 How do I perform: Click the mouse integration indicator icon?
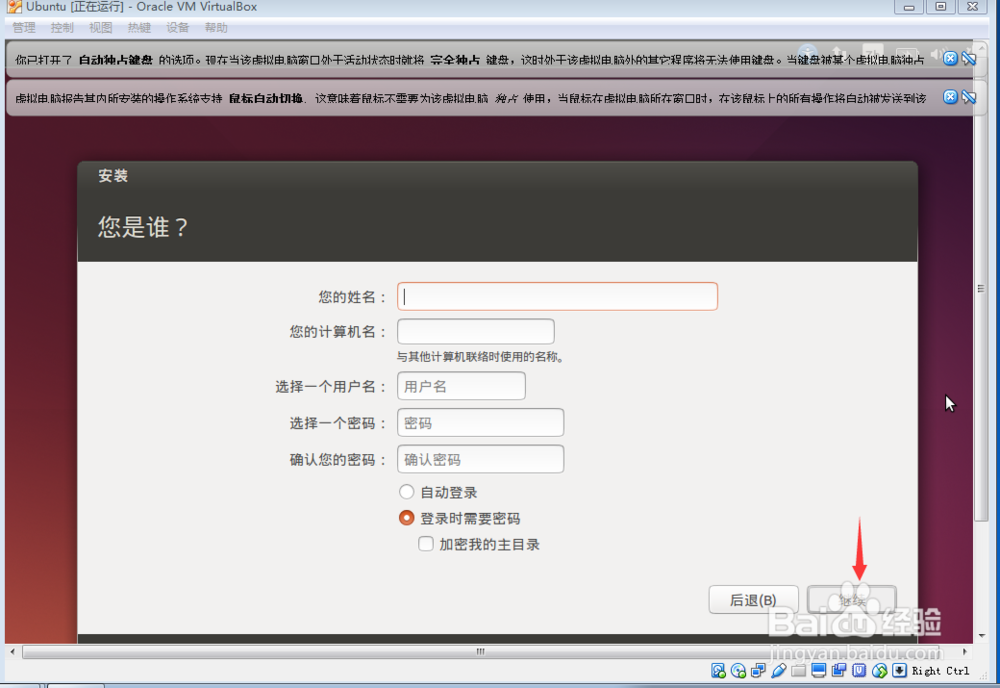click(x=878, y=671)
